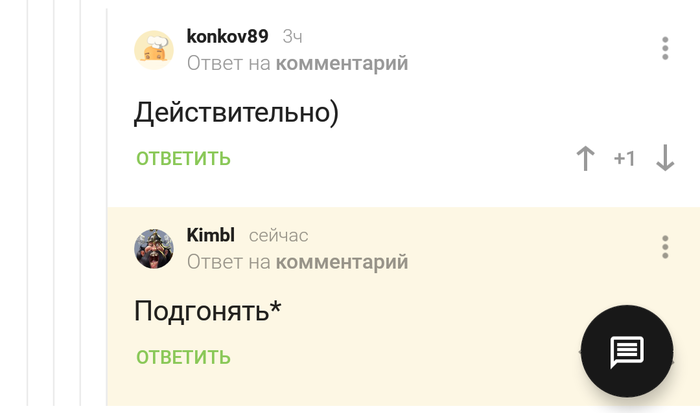Click konkov89's chef hat avatar
700x413 pixels.
point(154,50)
